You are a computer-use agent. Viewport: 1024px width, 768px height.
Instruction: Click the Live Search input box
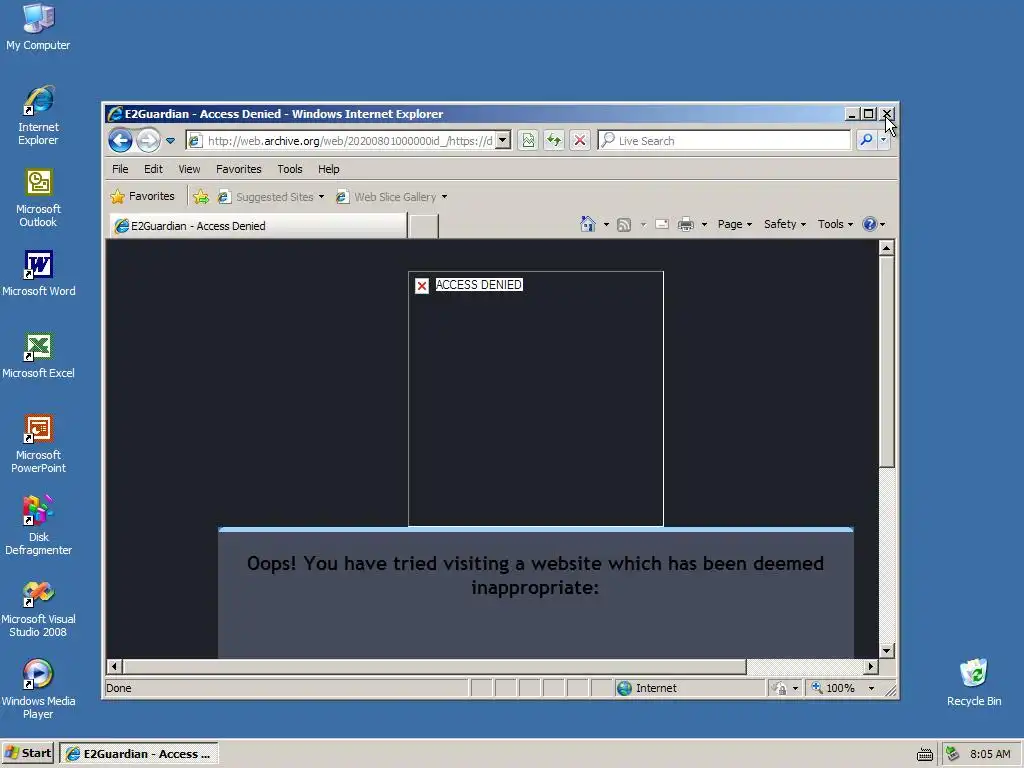coord(724,140)
